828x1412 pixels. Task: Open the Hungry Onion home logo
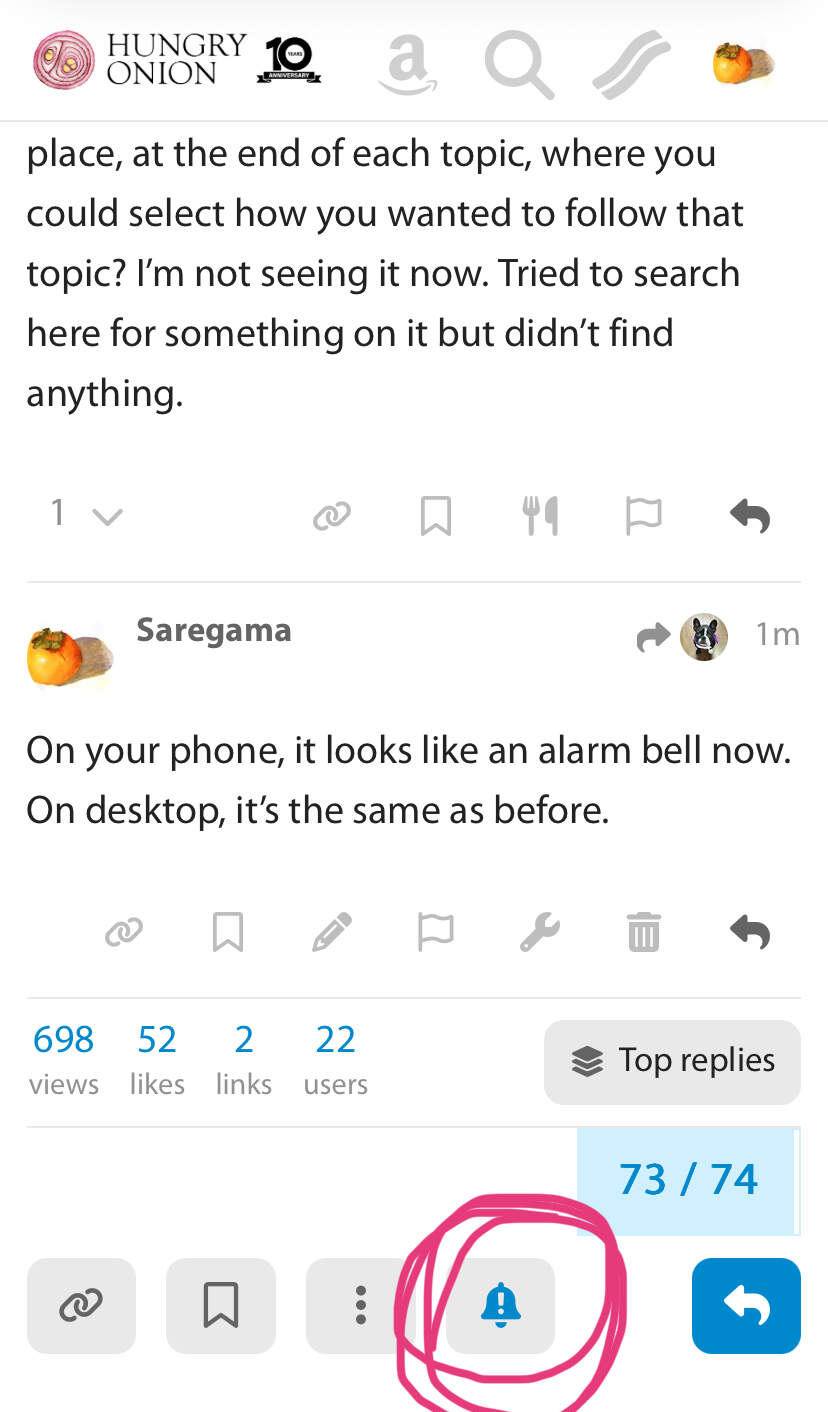click(x=140, y=60)
